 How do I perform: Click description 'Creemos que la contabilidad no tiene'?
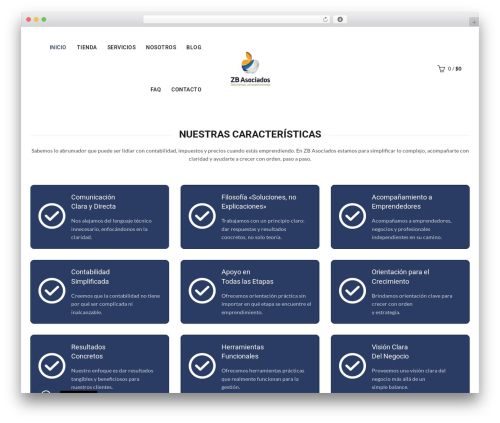(115, 304)
